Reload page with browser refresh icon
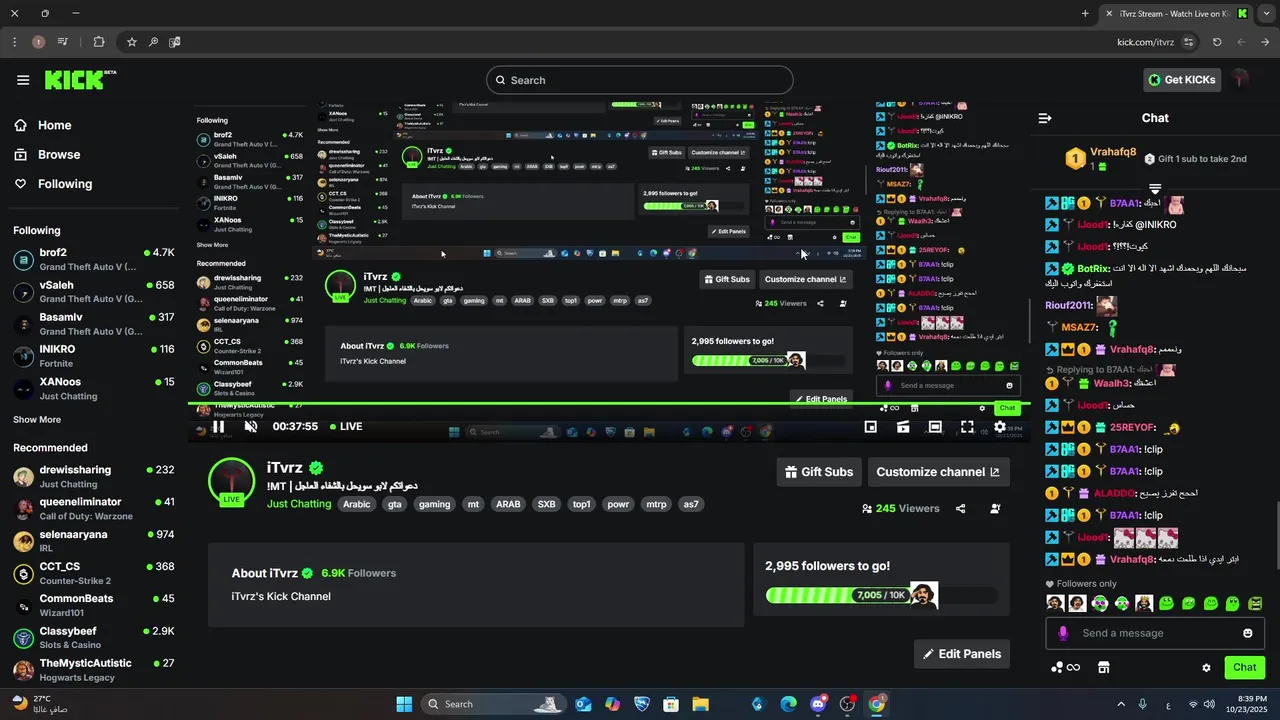 [1217, 42]
